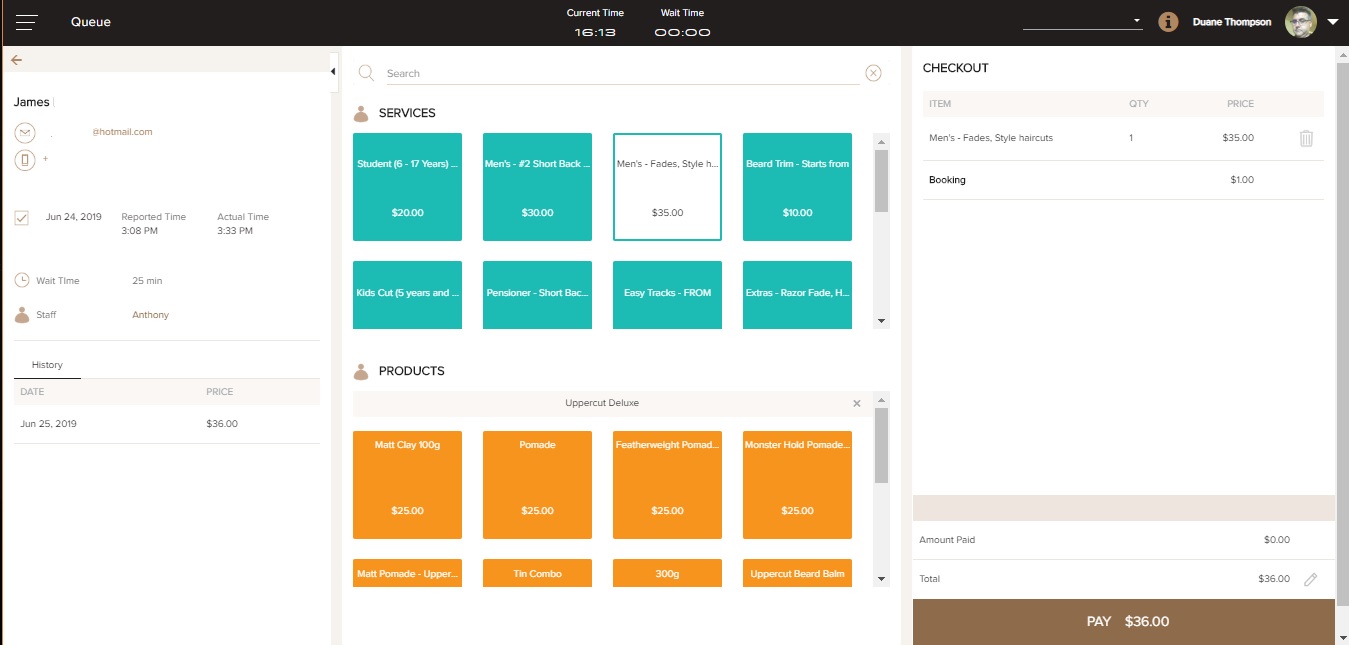Viewport: 1349px width, 645px height.
Task: Click into the Search input field
Action: (622, 73)
